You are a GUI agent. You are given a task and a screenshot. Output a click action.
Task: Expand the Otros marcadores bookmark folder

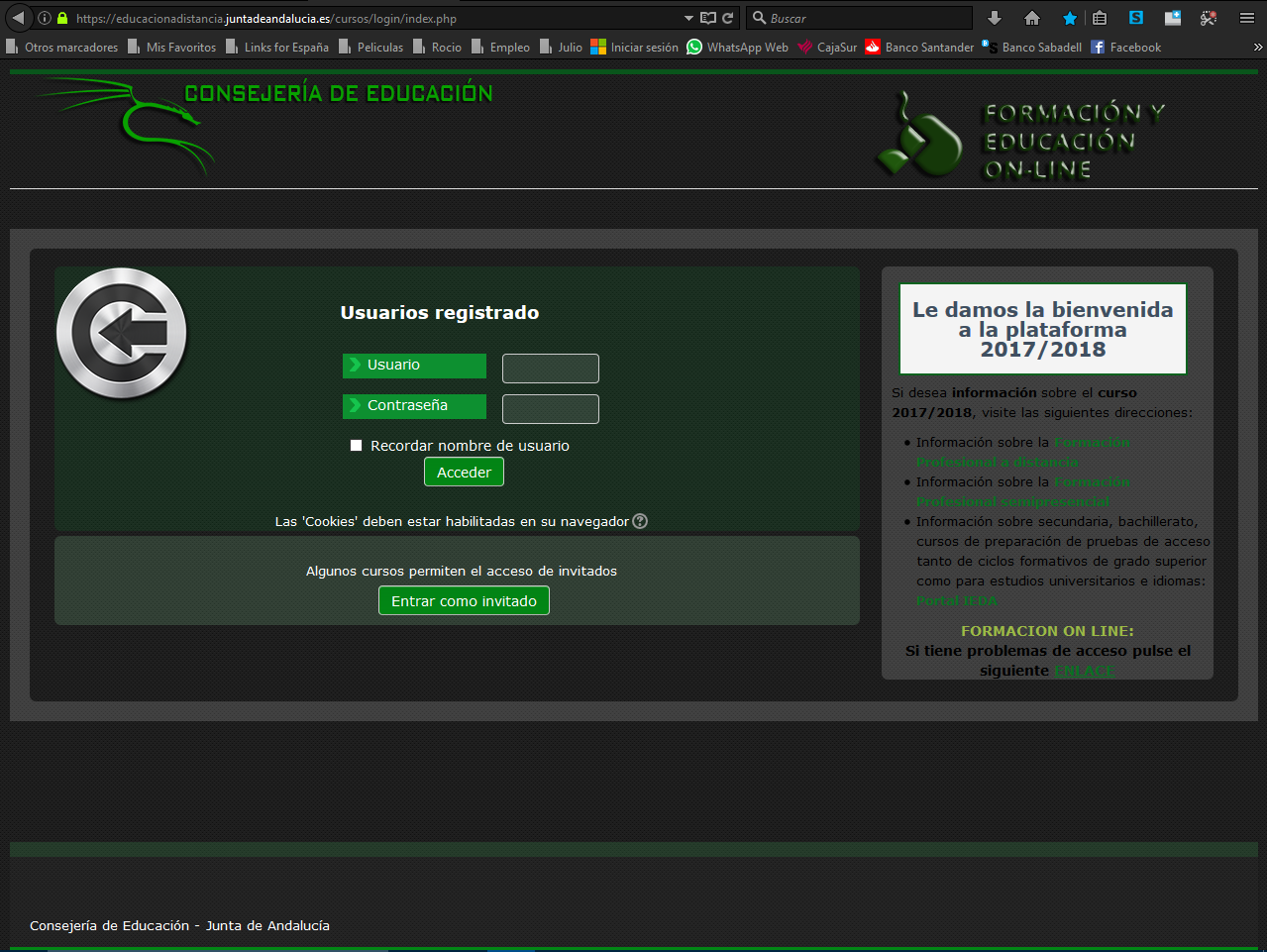(61, 47)
